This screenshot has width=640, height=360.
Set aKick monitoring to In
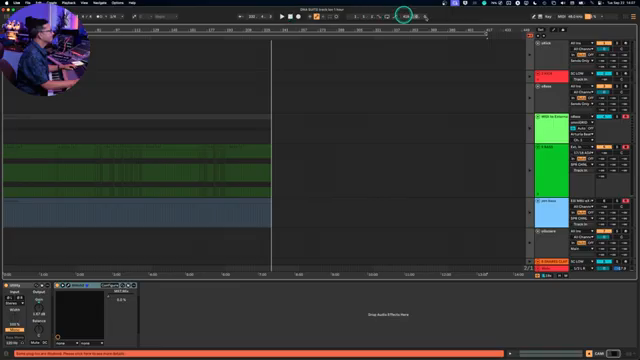(x=573, y=55)
